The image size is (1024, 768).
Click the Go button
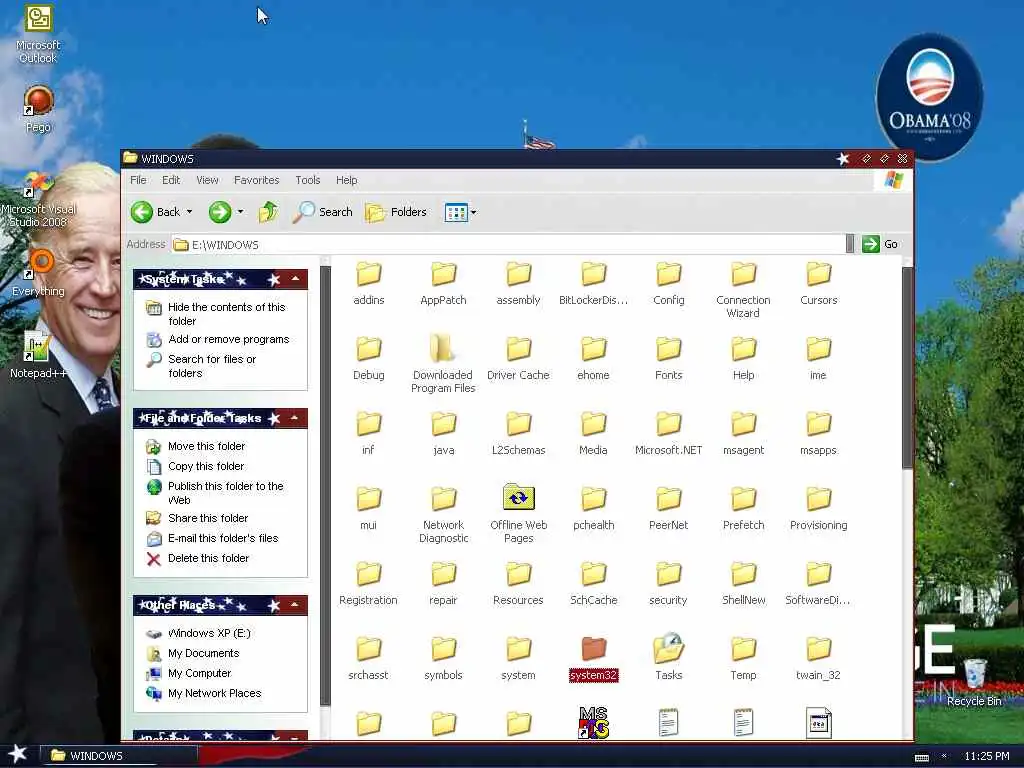tap(880, 244)
